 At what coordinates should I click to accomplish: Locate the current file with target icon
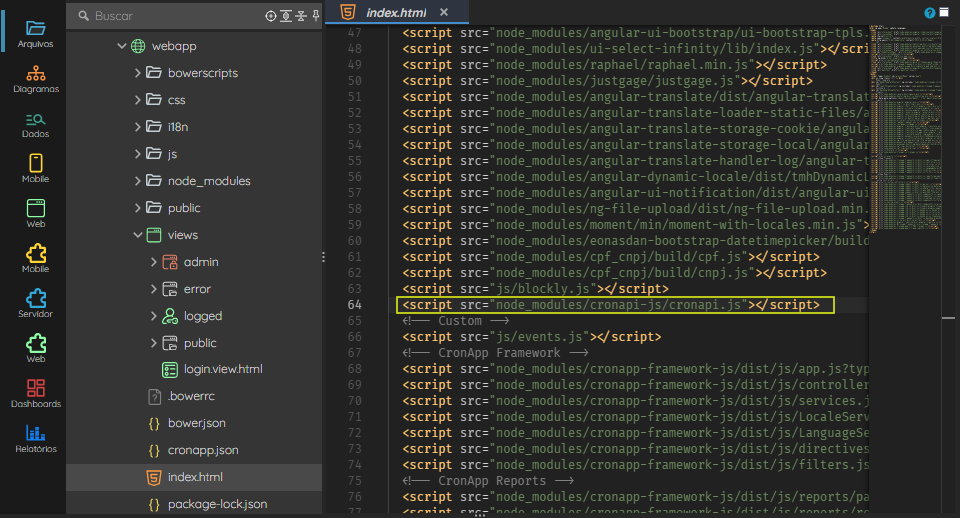click(x=271, y=16)
